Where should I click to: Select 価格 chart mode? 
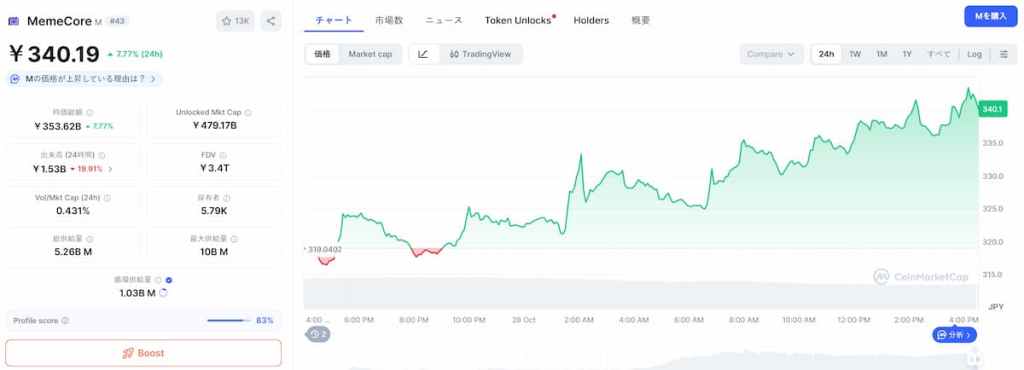(323, 54)
